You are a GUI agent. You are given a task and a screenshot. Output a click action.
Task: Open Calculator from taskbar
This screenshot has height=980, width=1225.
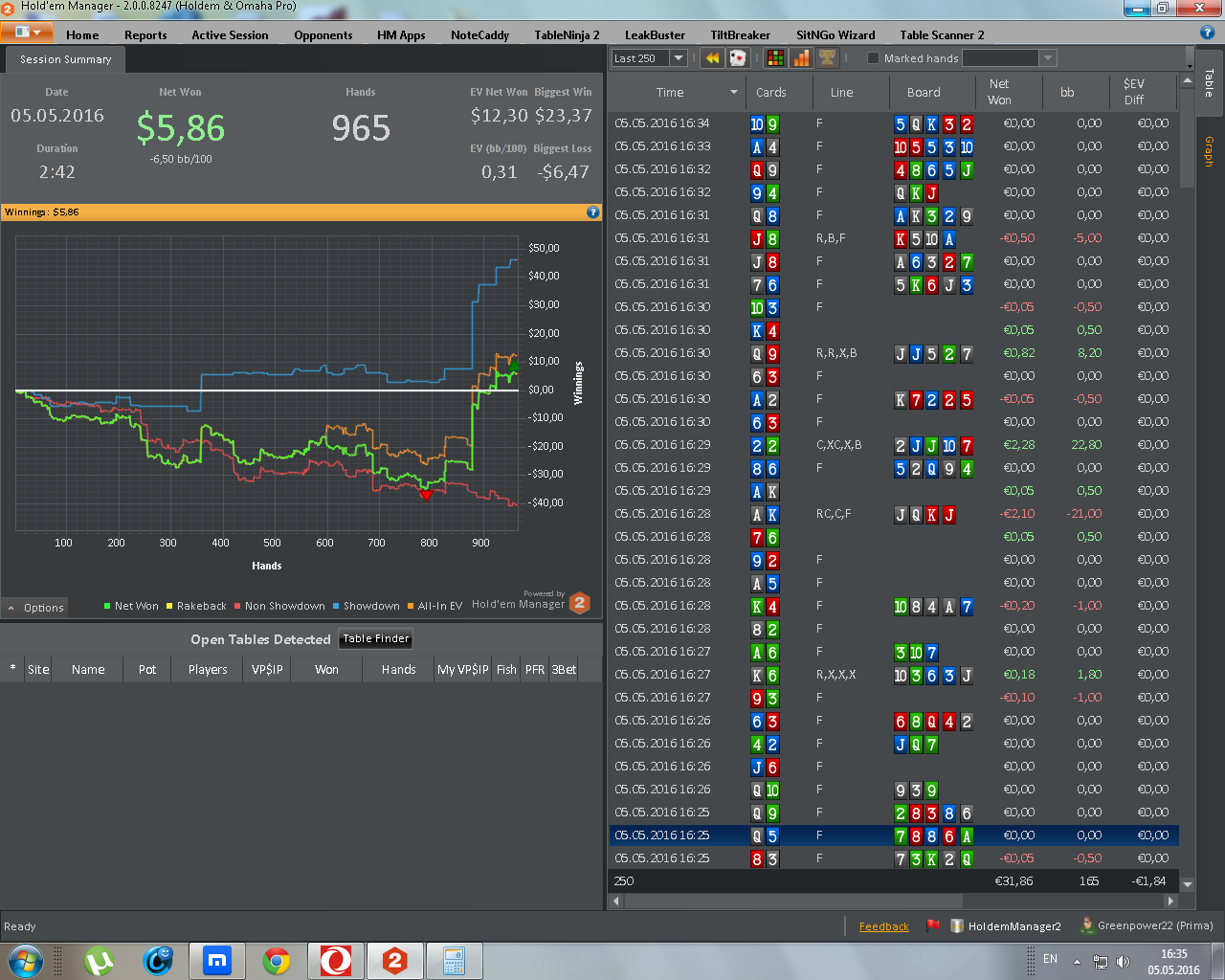pos(454,961)
